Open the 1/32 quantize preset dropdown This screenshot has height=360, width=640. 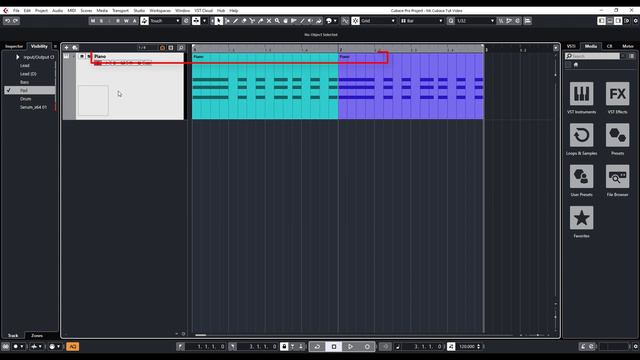476,21
